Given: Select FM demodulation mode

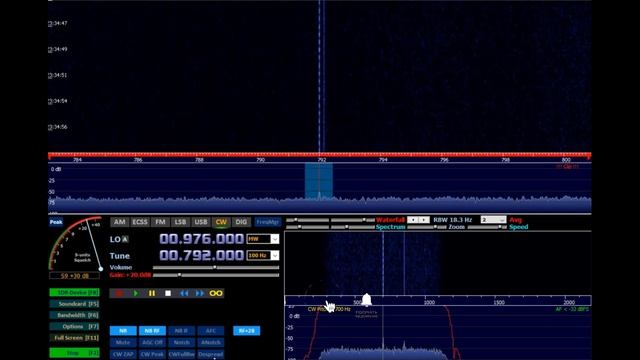Looking at the screenshot, I should pyautogui.click(x=160, y=222).
